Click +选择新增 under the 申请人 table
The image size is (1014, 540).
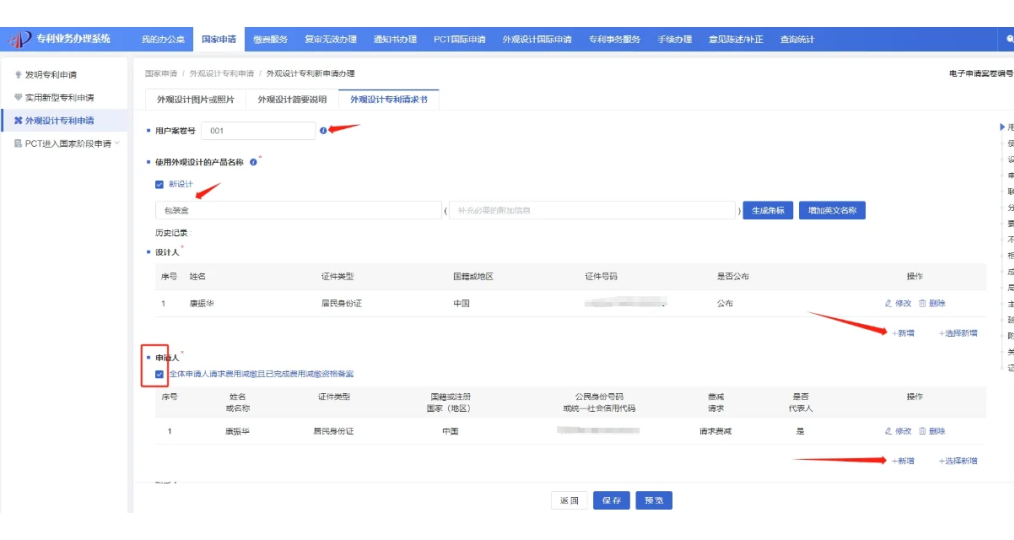point(958,461)
